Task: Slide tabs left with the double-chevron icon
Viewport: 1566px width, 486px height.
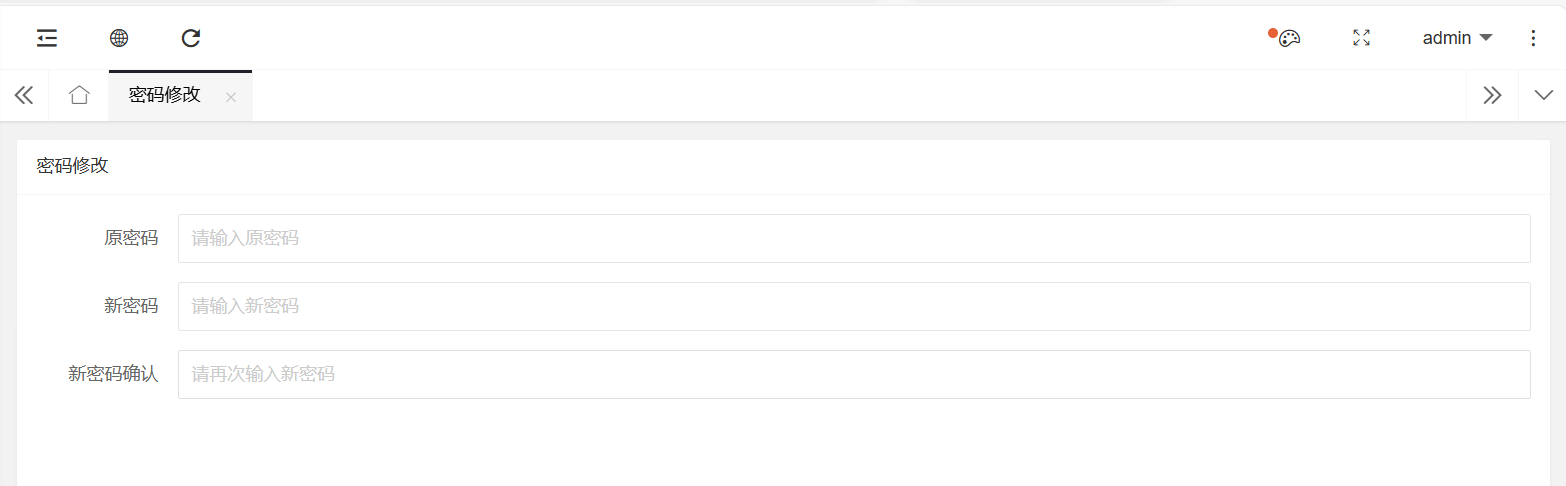Action: click(24, 95)
